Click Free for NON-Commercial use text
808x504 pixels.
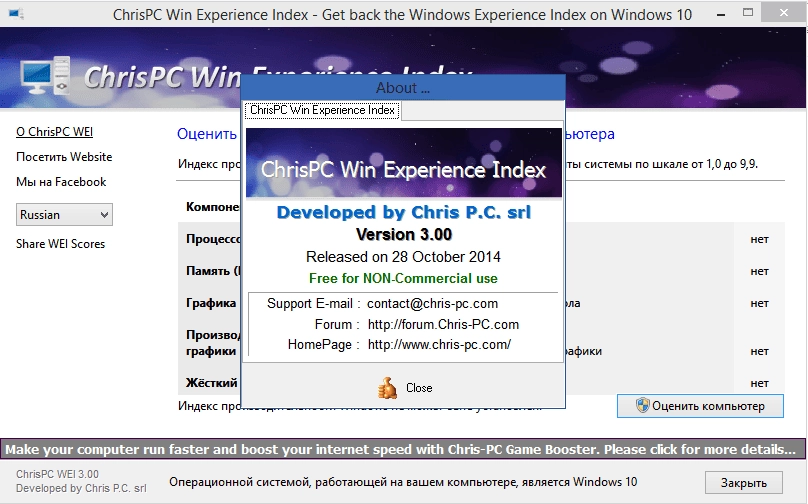403,278
